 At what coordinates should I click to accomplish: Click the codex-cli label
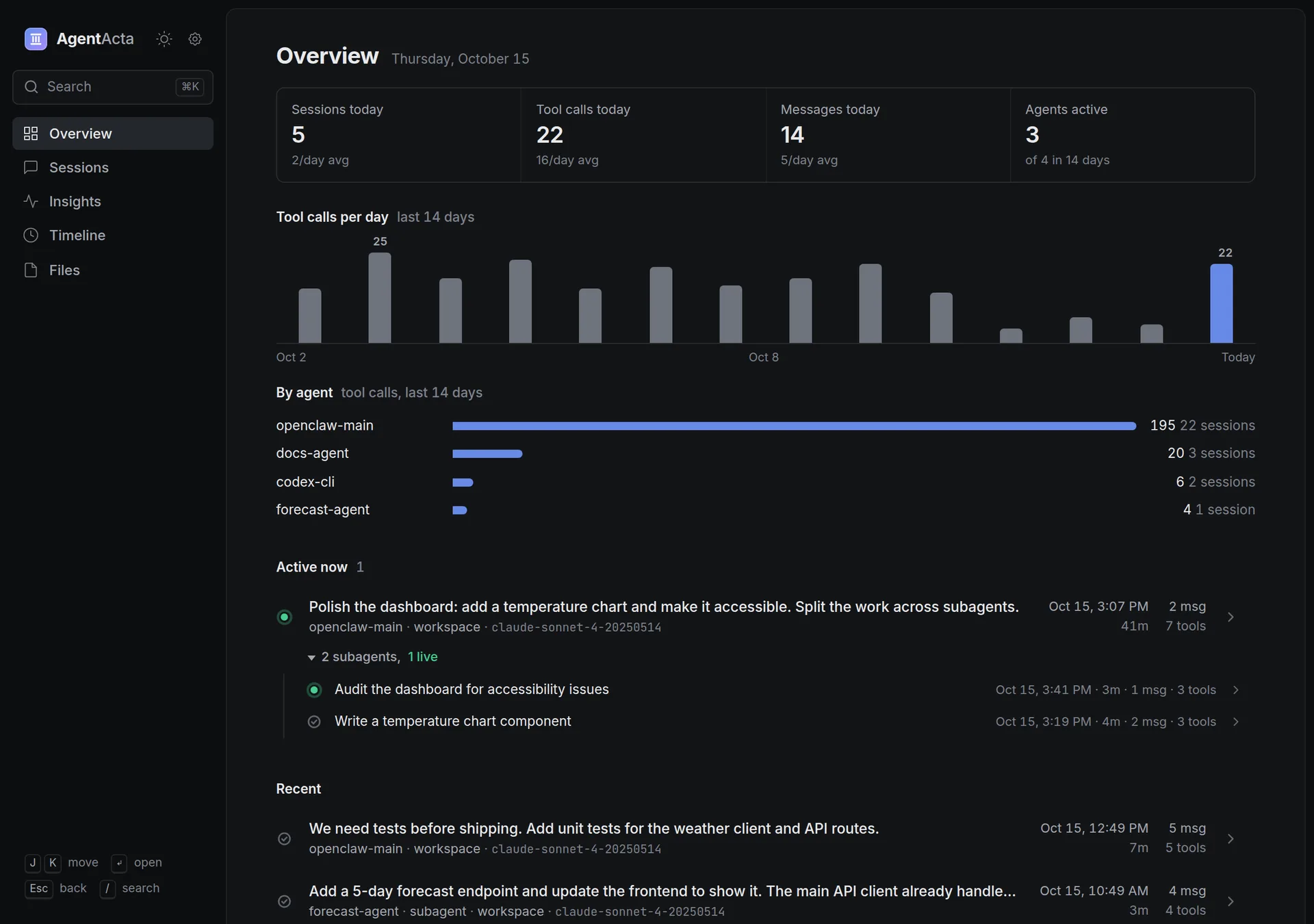(x=305, y=482)
